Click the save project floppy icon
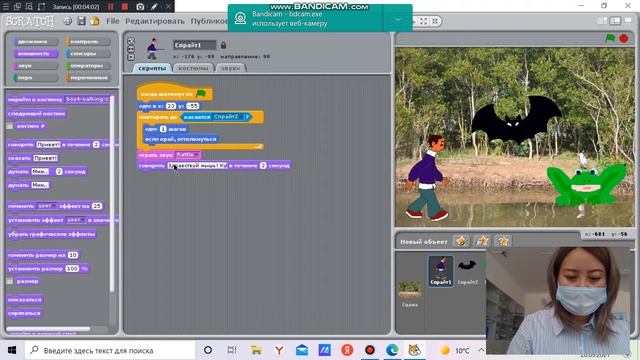 82,21
